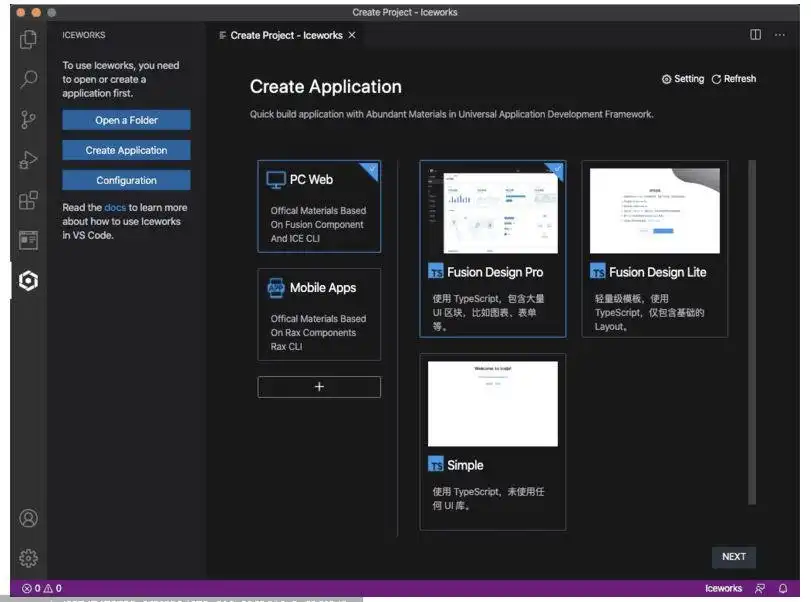Viewport: 811px width, 602px height.
Task: Click the Simple template title text
Action: coord(465,465)
